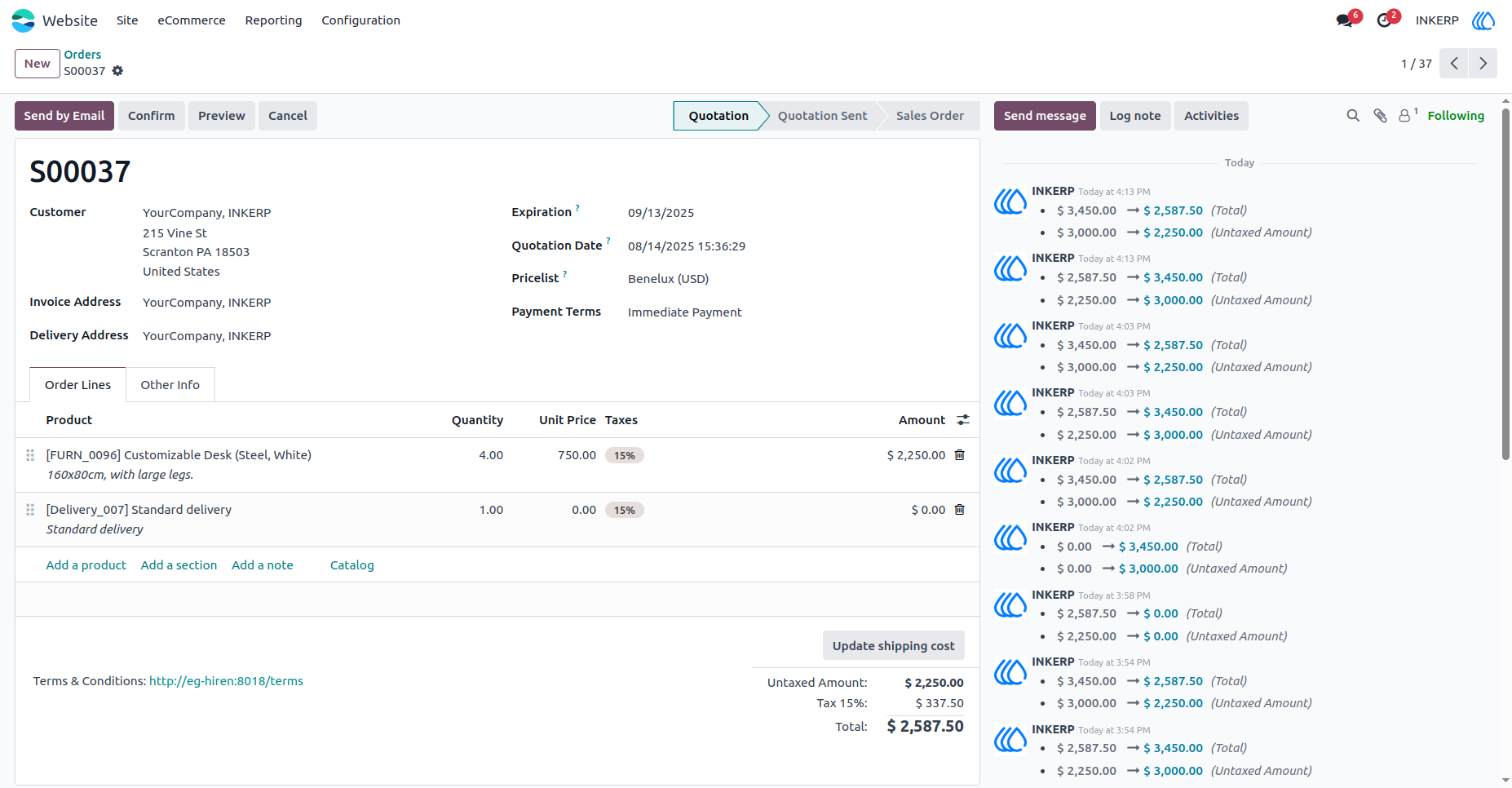Go to the previous record arrow
Screen dimensions: 1512x788
[1454, 64]
